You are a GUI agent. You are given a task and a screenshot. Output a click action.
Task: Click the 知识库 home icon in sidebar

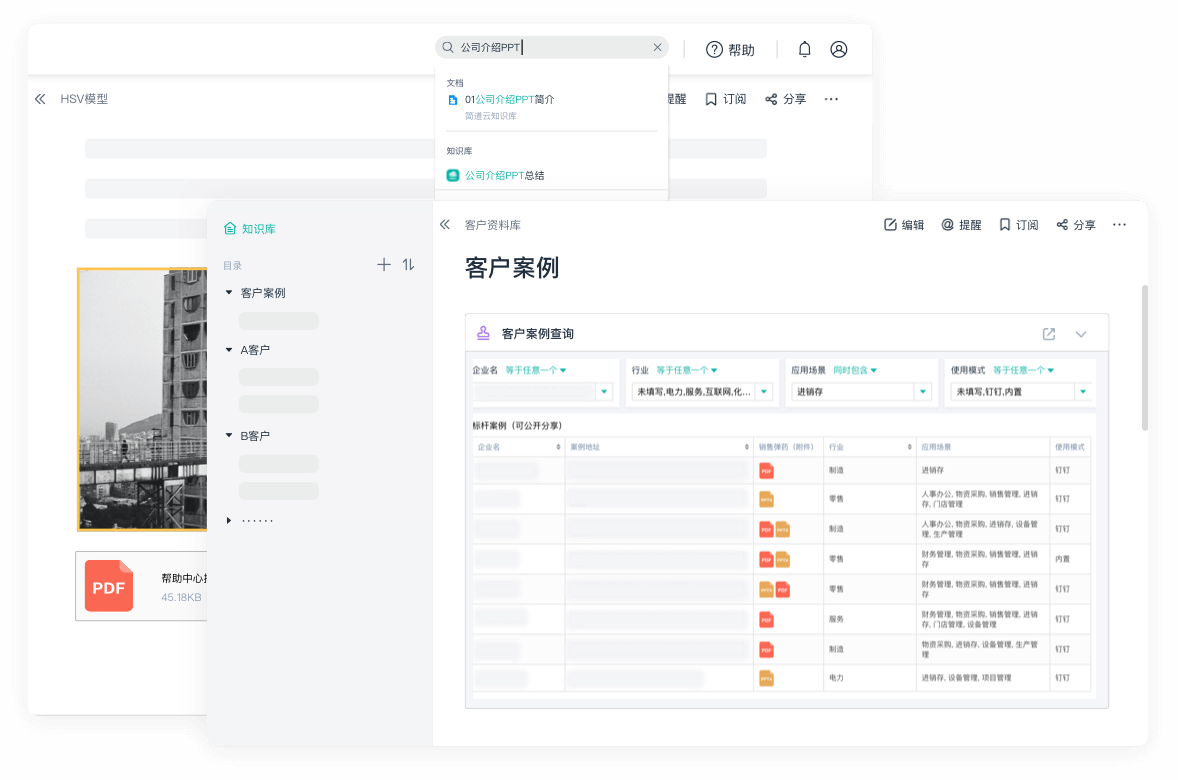230,229
